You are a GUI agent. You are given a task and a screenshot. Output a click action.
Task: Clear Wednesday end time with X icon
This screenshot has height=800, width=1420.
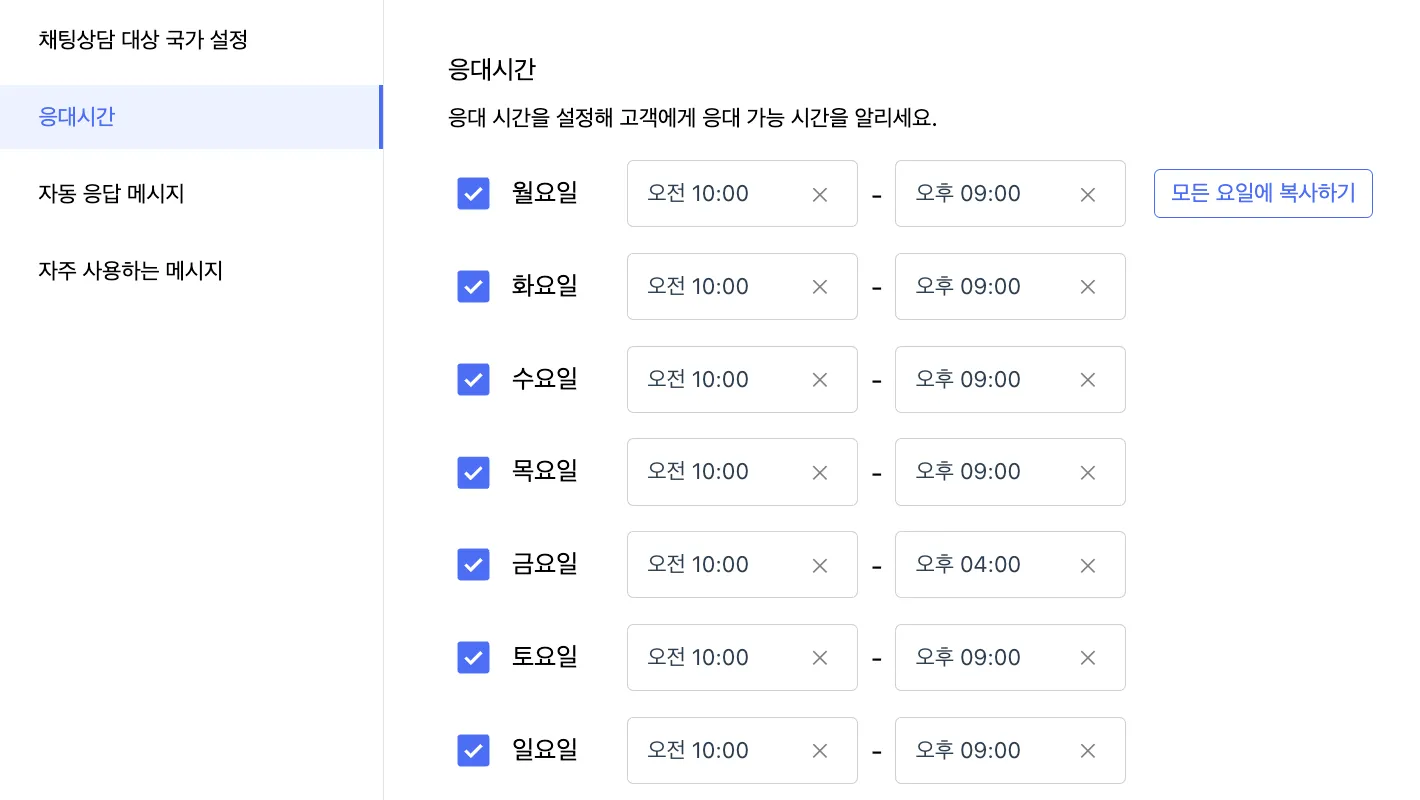[1088, 380]
